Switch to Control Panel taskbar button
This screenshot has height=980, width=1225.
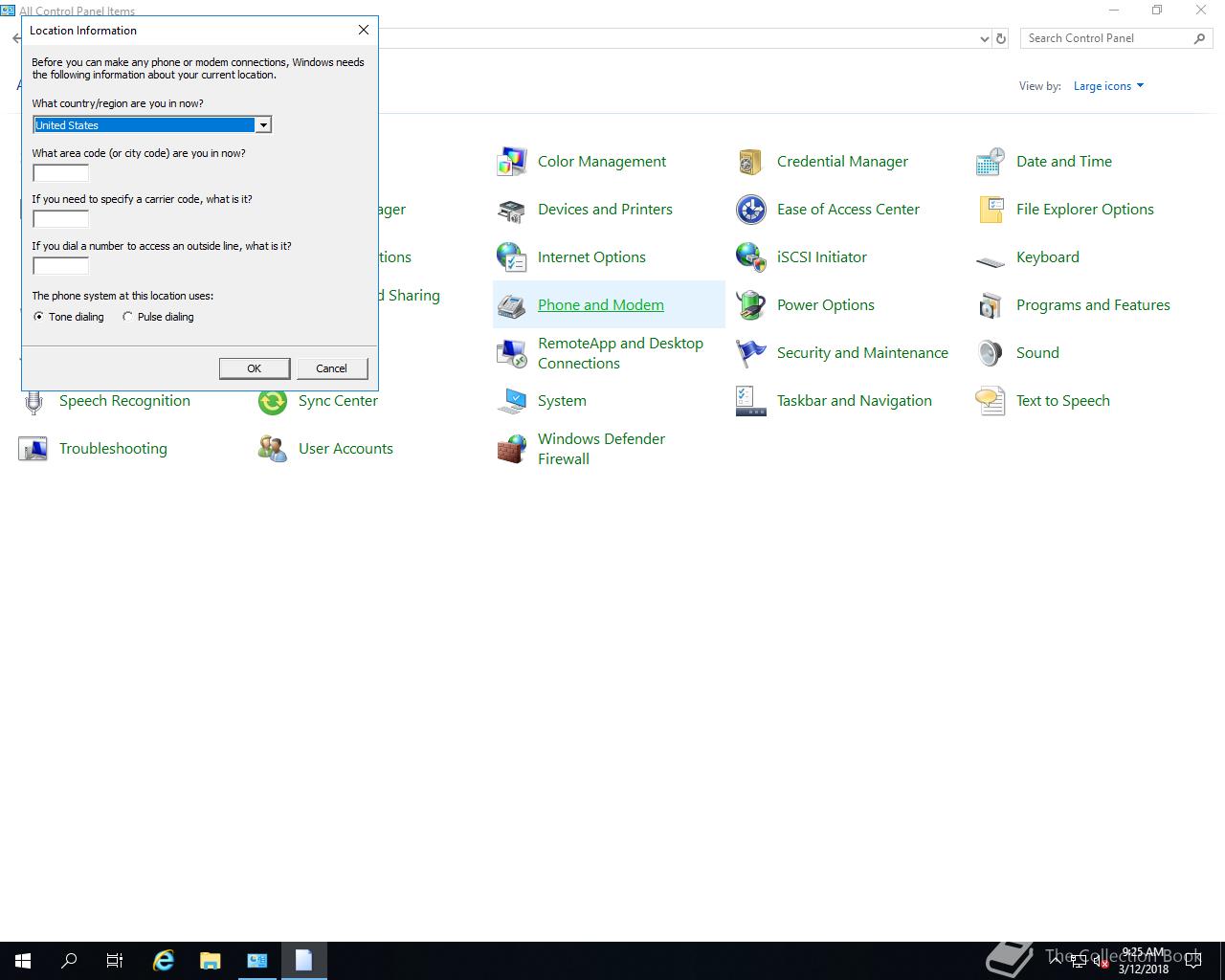pos(257,961)
